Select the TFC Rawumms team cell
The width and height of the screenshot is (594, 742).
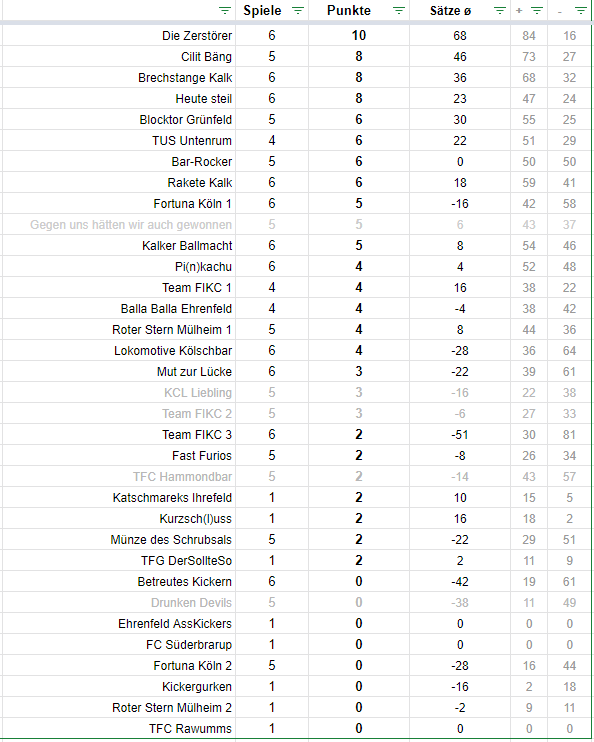click(118, 729)
